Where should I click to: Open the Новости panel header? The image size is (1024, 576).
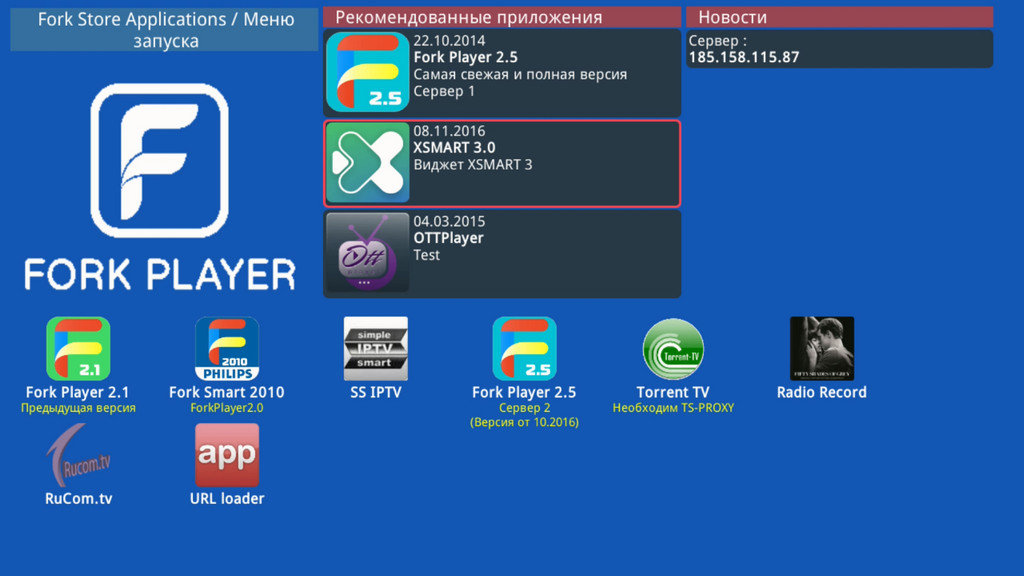[x=838, y=15]
